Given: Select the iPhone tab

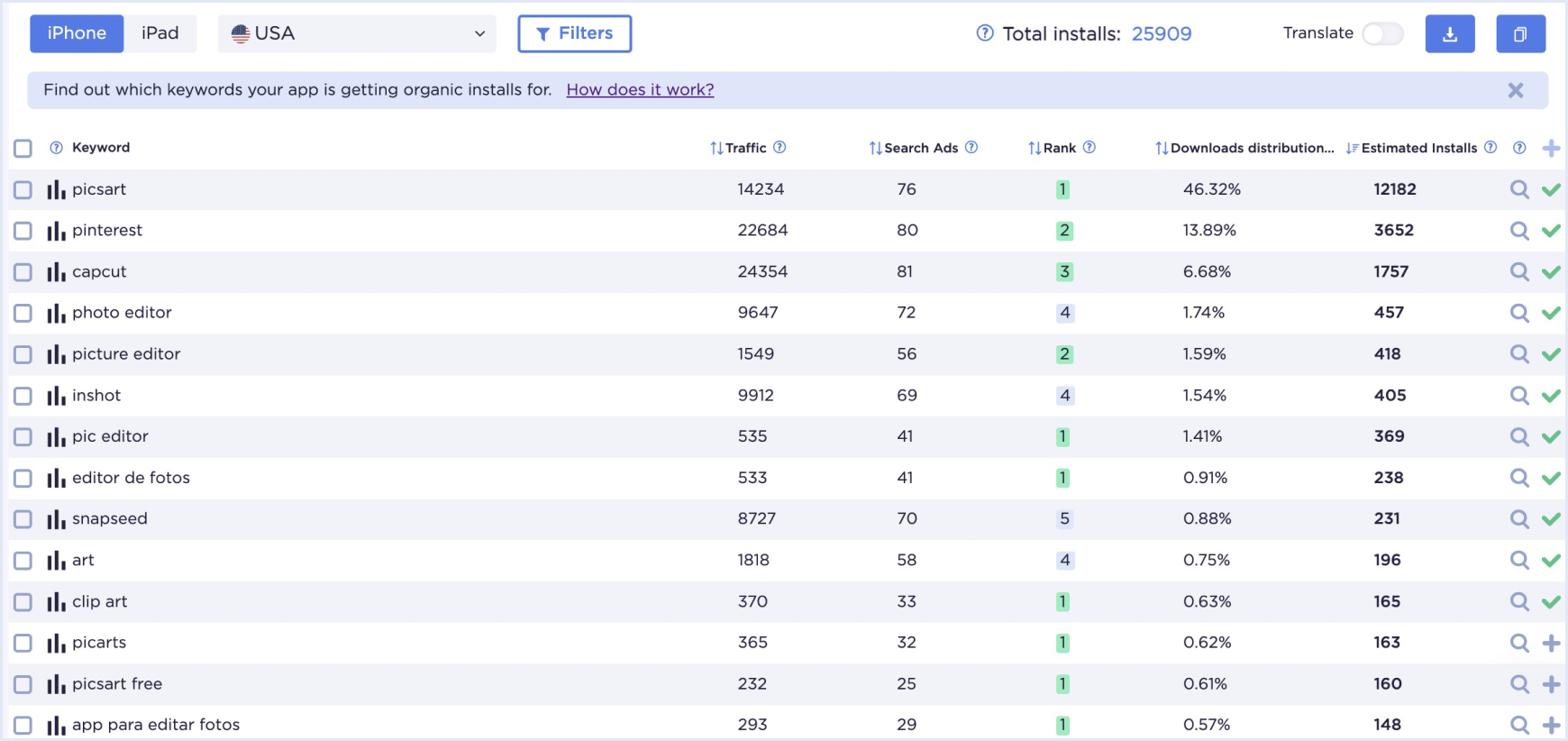Looking at the screenshot, I should coord(77,33).
